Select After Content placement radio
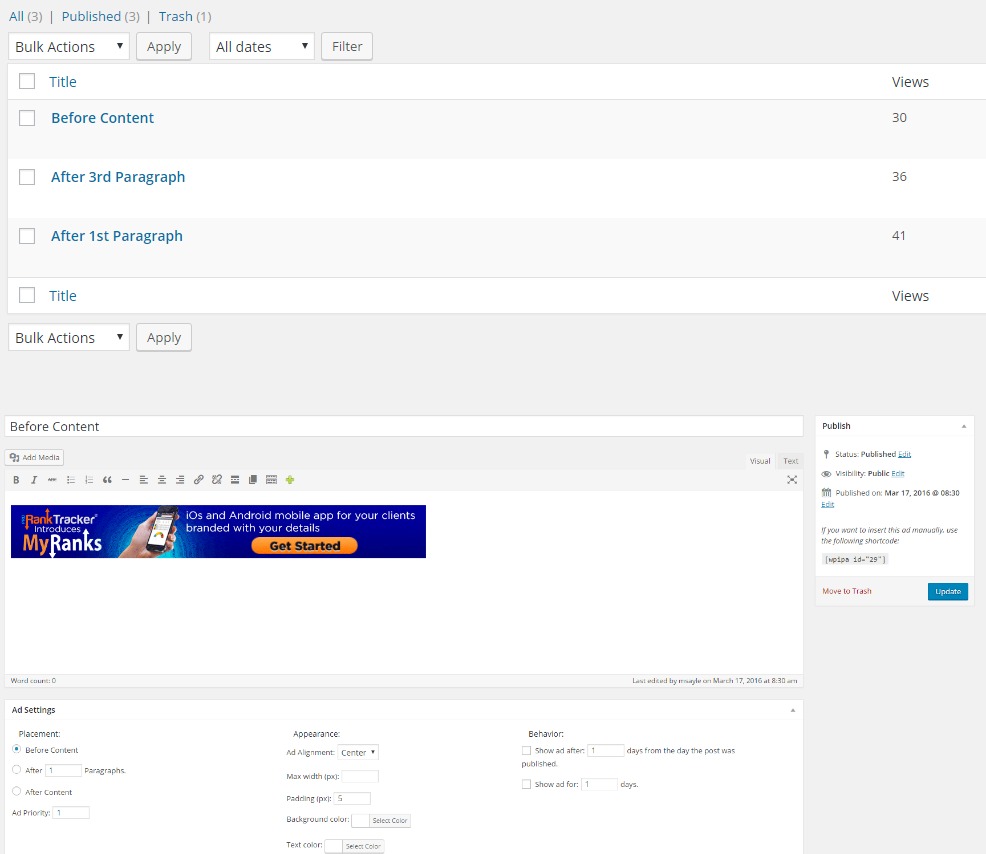Screen dimensions: 986x854 pos(17,791)
